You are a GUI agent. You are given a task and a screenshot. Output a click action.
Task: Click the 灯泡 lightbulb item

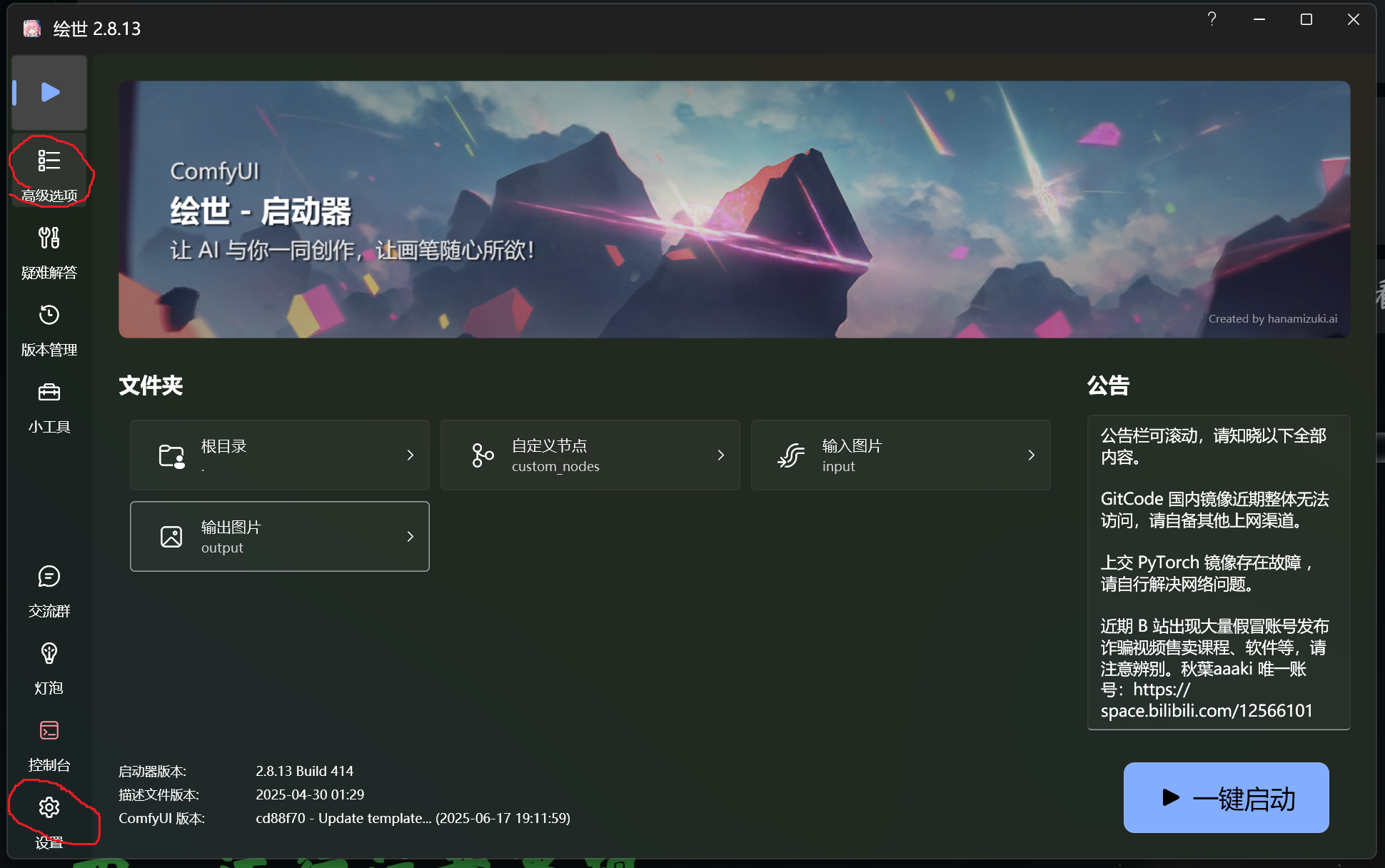point(49,667)
